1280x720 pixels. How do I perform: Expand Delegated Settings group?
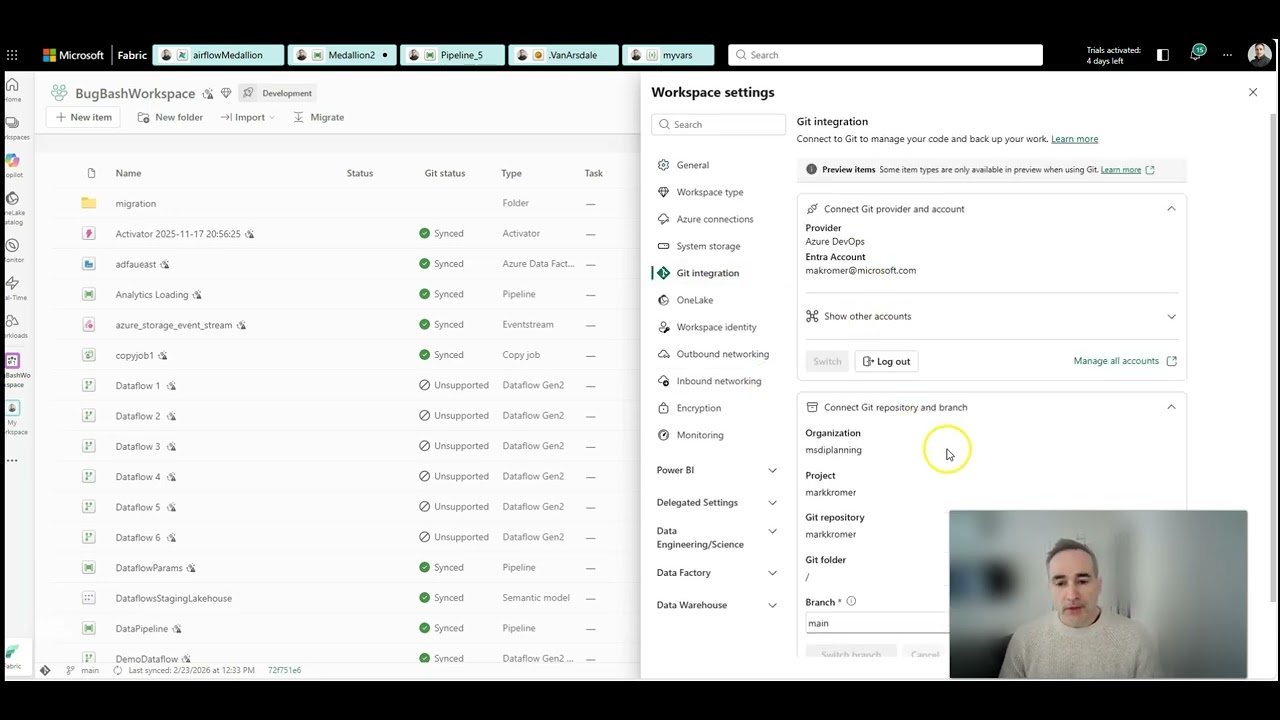(x=772, y=503)
